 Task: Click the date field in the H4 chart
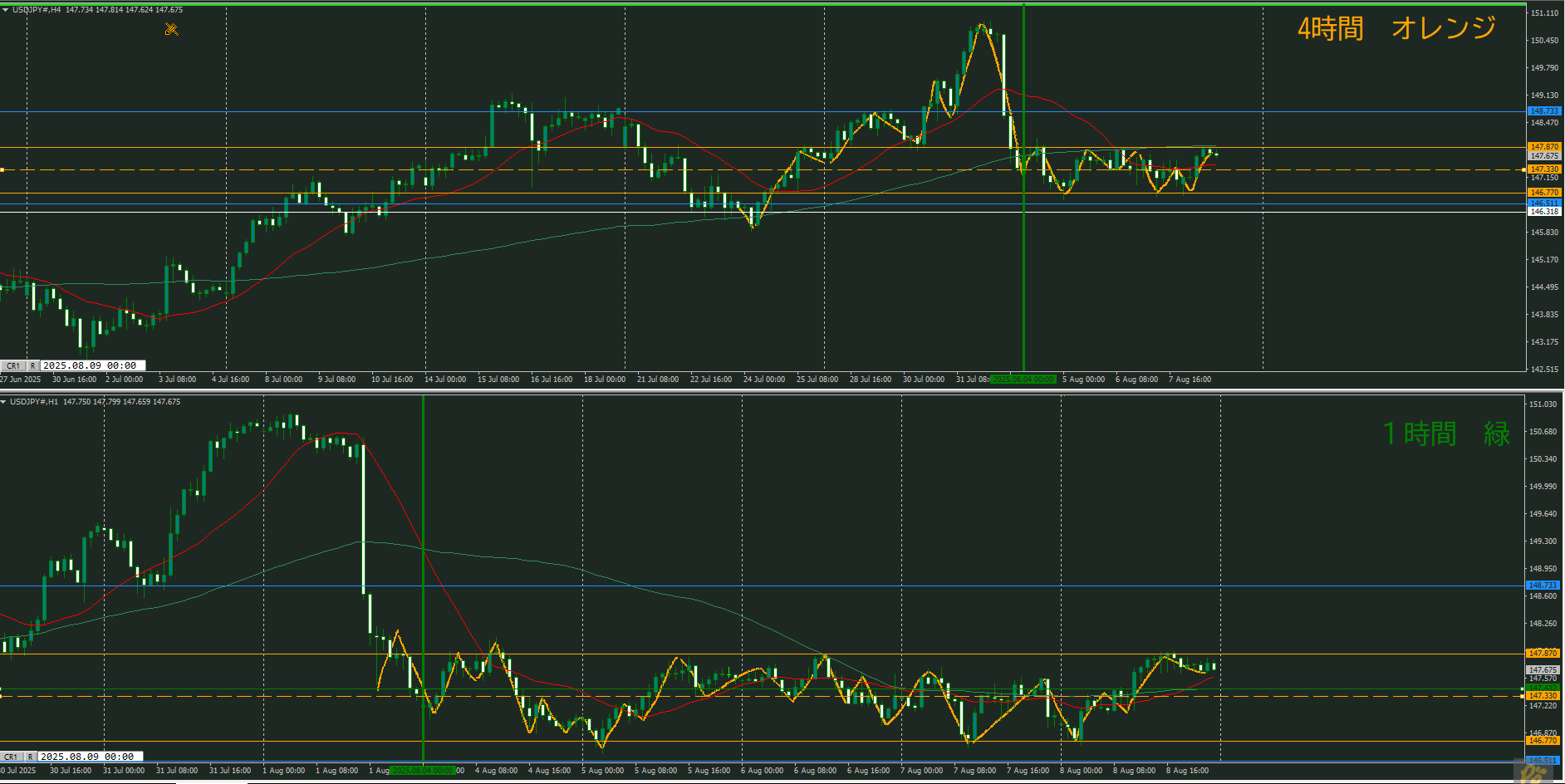pos(93,365)
